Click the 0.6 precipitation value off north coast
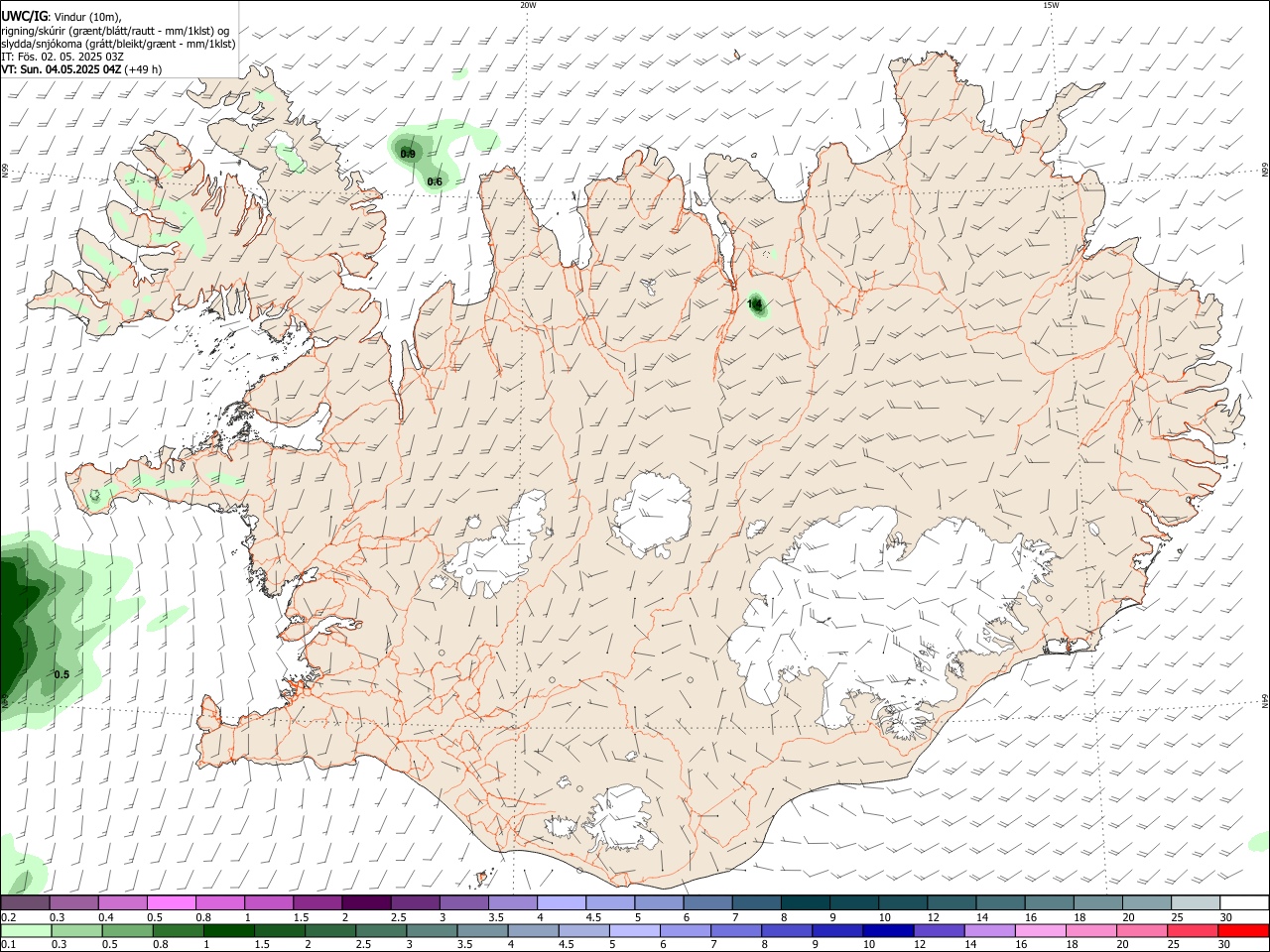1270x952 pixels. point(435,181)
